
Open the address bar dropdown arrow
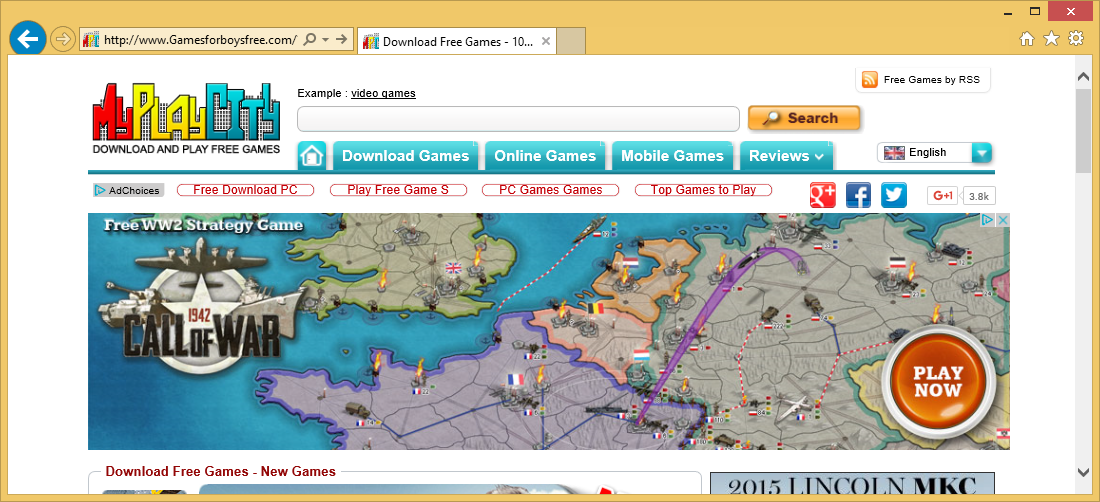click(326, 40)
